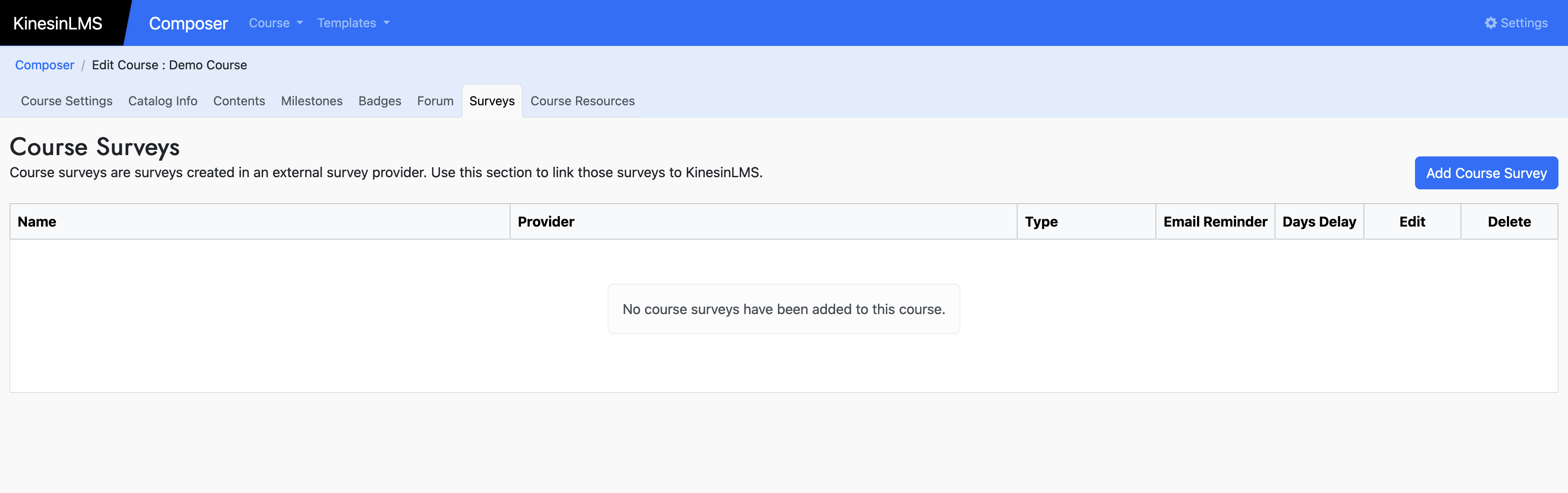Switch to the Forum tab
Viewport: 1568px width, 493px height.
435,101
